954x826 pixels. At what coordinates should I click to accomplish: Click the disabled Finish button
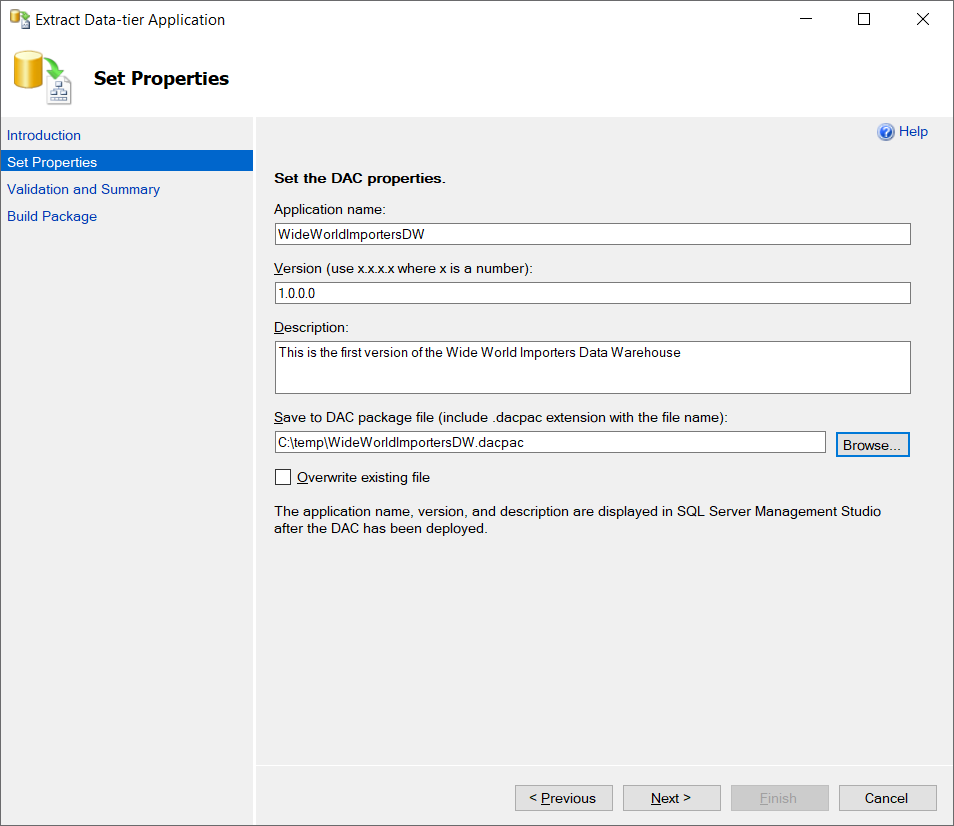[779, 798]
